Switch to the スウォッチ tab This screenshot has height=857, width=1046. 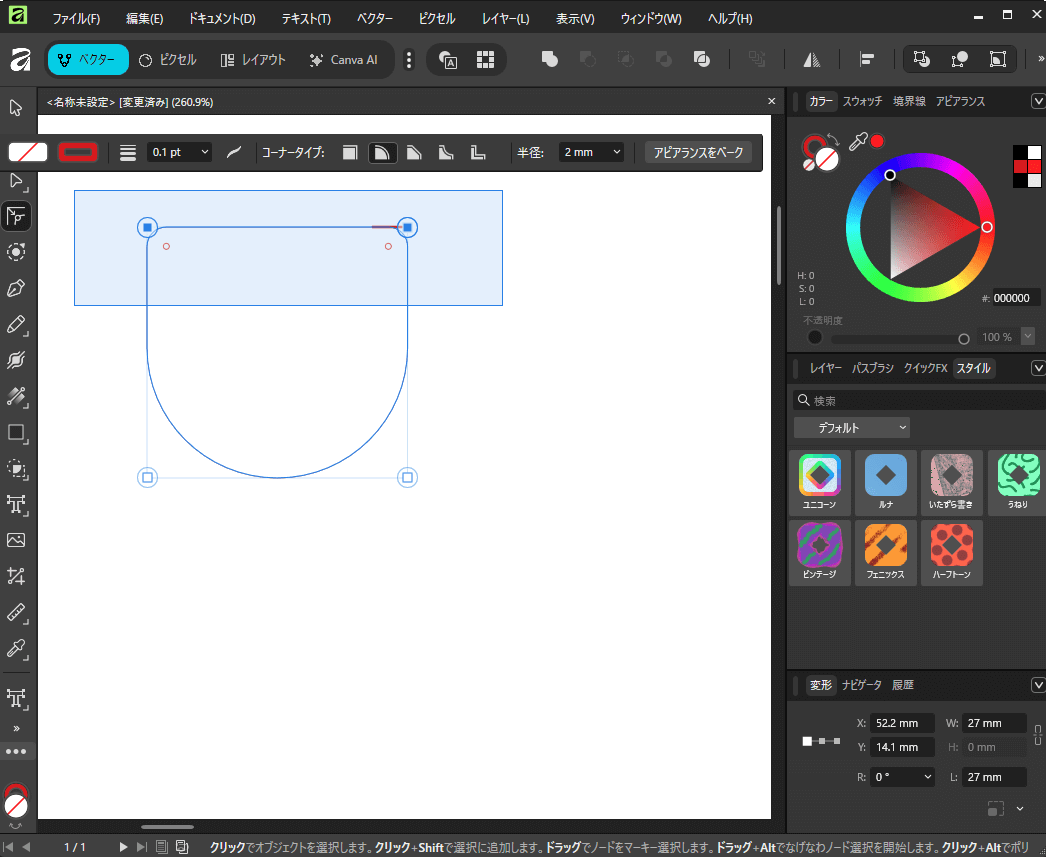point(862,101)
